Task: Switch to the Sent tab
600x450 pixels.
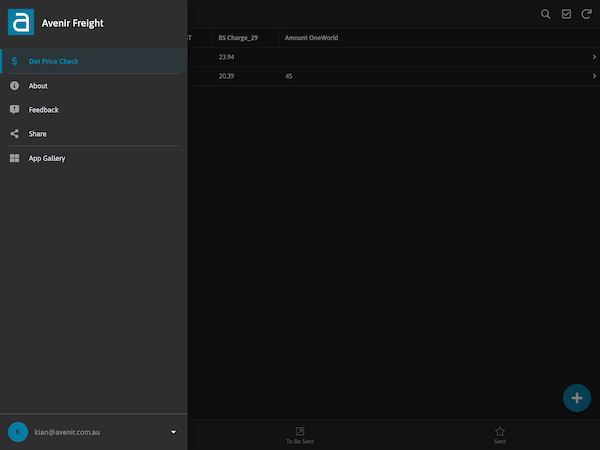Action: point(500,435)
